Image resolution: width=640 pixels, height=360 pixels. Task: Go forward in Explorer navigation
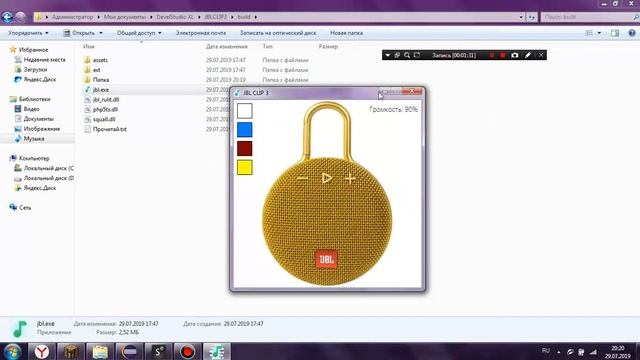point(20,17)
